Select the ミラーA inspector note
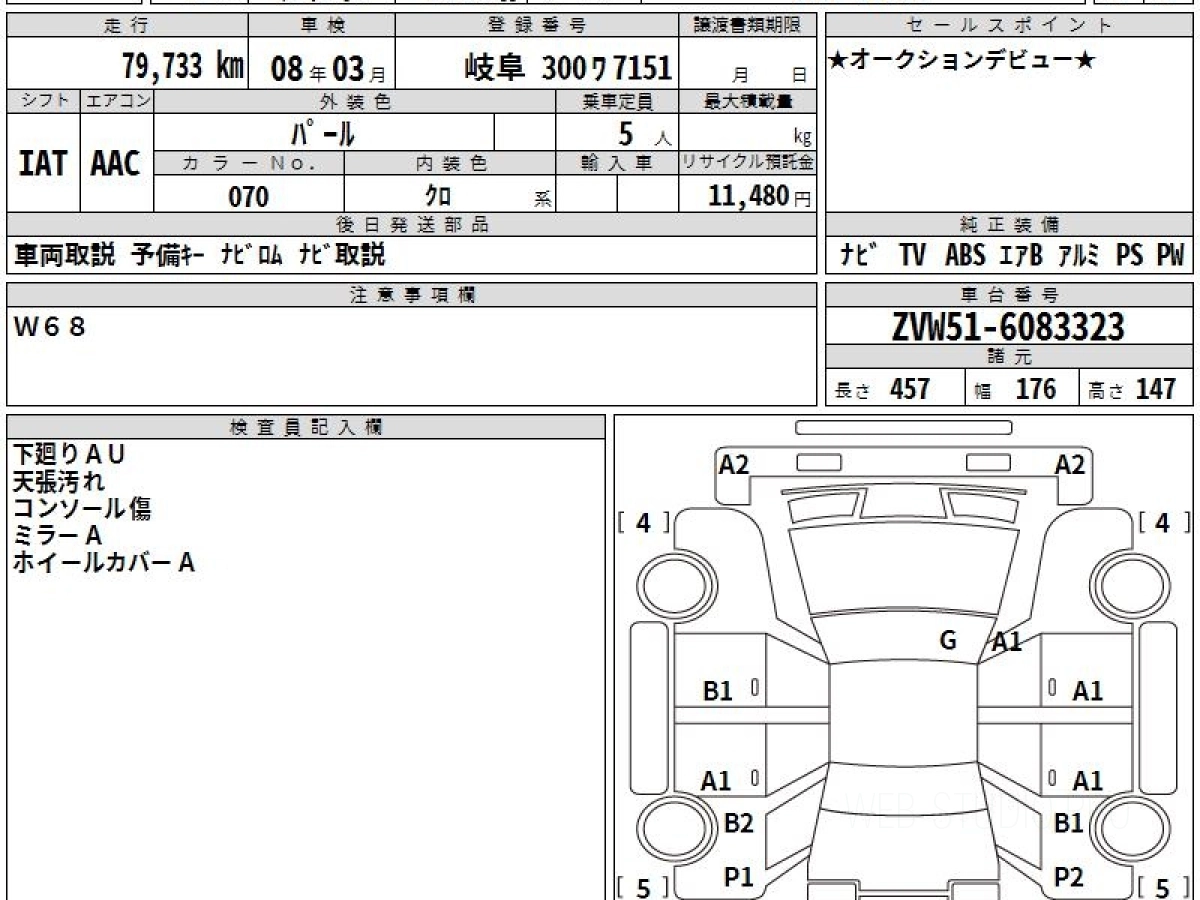Viewport: 1200px width, 900px height. [58, 536]
